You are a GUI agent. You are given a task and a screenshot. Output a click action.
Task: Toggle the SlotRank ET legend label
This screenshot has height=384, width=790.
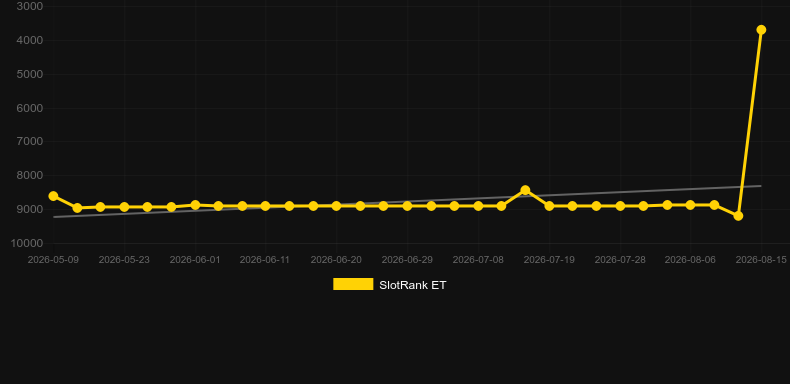pos(412,285)
